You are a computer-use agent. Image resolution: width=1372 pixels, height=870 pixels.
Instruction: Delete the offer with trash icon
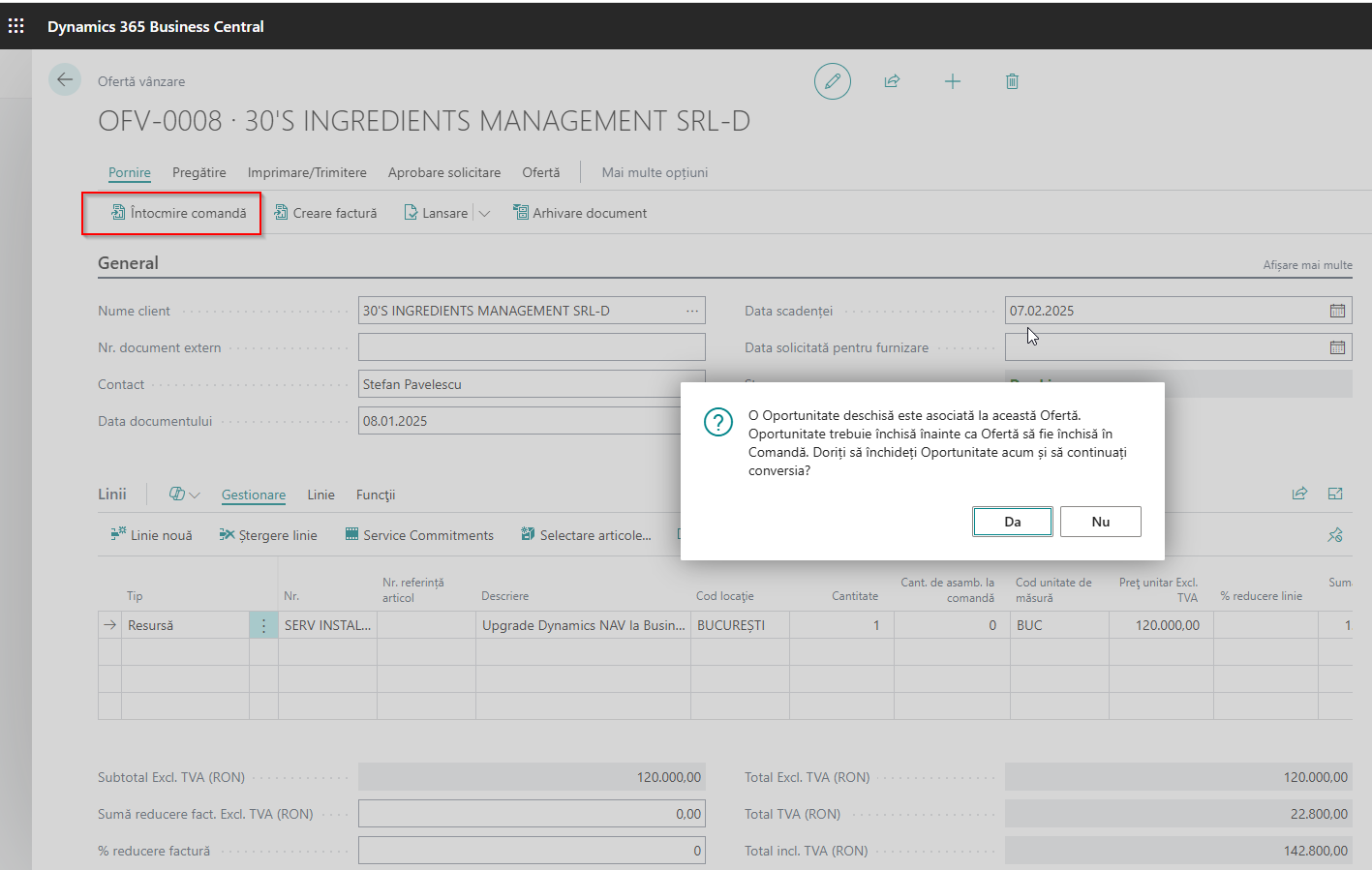[x=1012, y=81]
